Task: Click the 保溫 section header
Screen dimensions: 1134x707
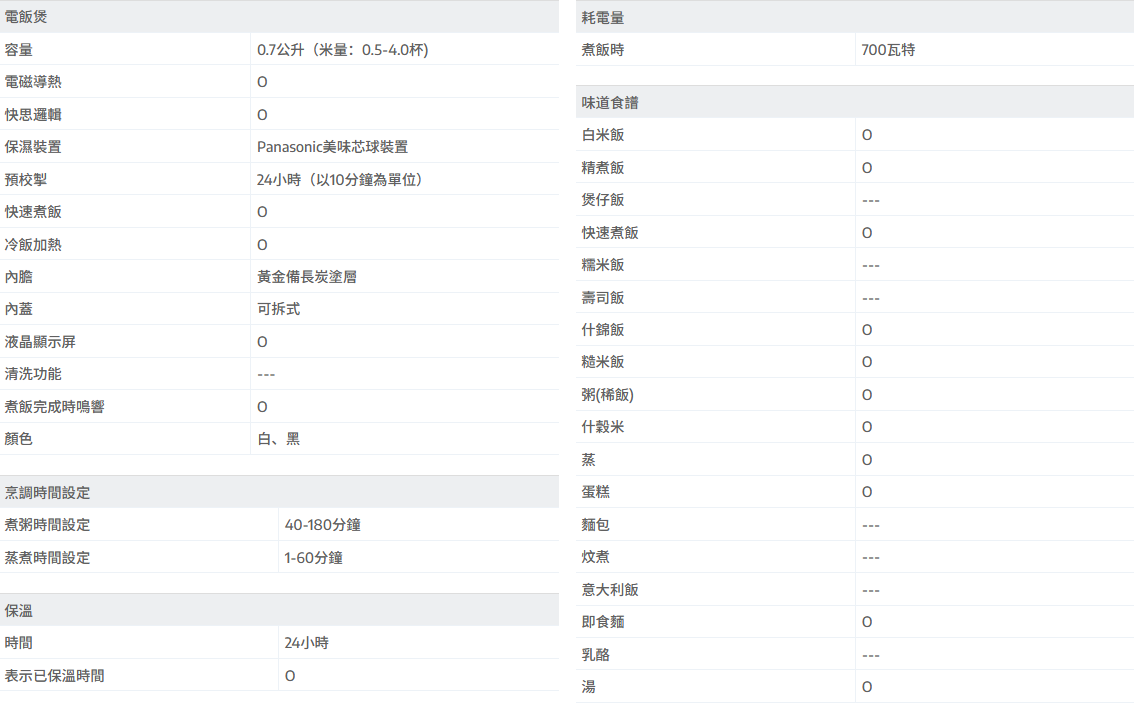Action: pyautogui.click(x=19, y=610)
